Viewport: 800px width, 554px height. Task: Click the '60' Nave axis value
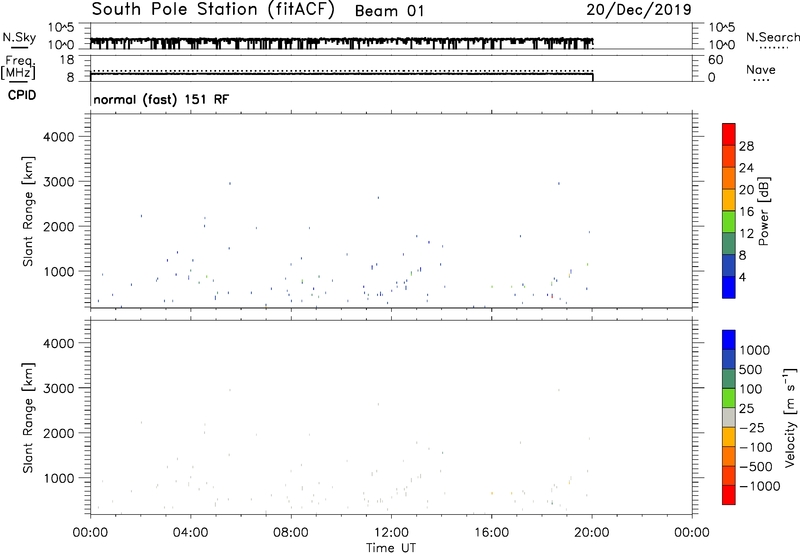click(715, 60)
